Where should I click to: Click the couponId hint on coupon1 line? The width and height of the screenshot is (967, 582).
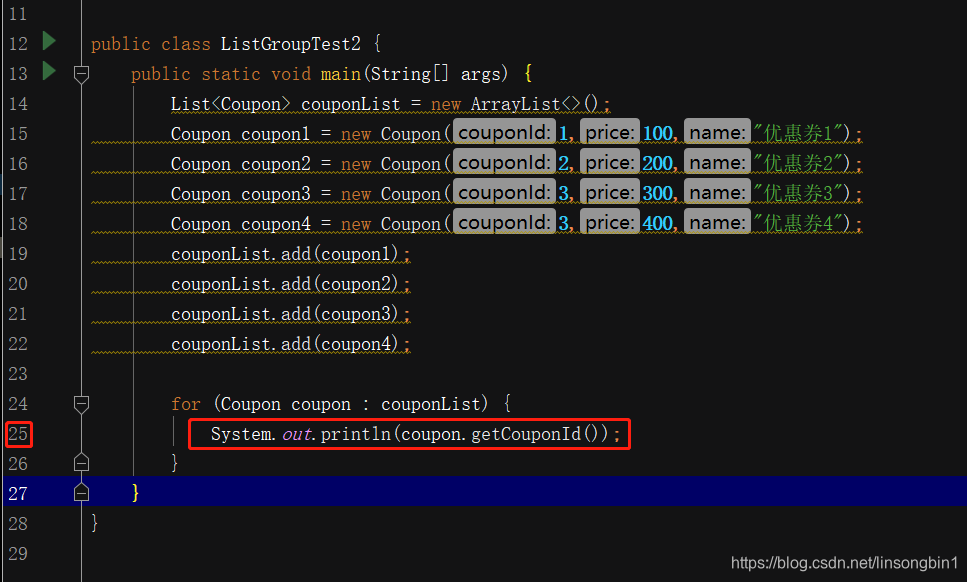pyautogui.click(x=504, y=133)
